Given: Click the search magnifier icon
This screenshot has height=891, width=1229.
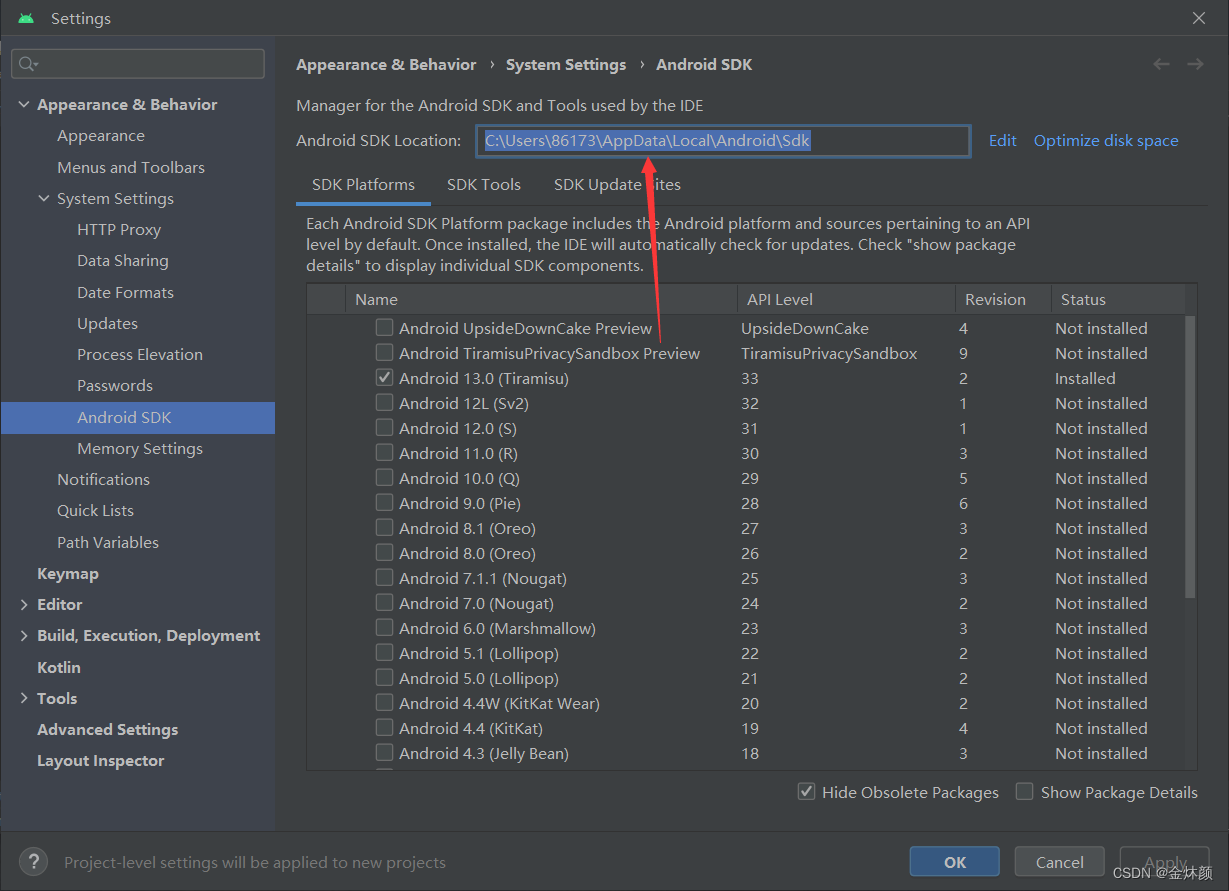Looking at the screenshot, I should pyautogui.click(x=26, y=64).
